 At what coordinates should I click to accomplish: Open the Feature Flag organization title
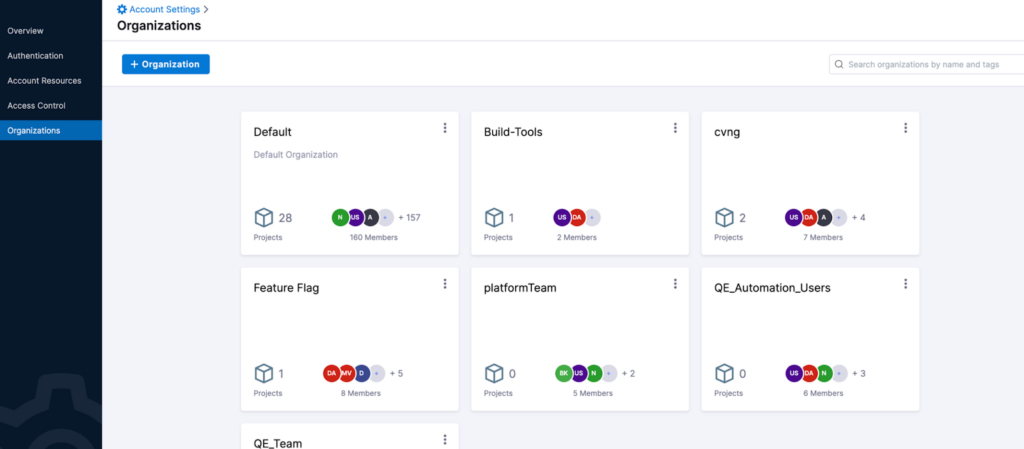pyautogui.click(x=286, y=288)
